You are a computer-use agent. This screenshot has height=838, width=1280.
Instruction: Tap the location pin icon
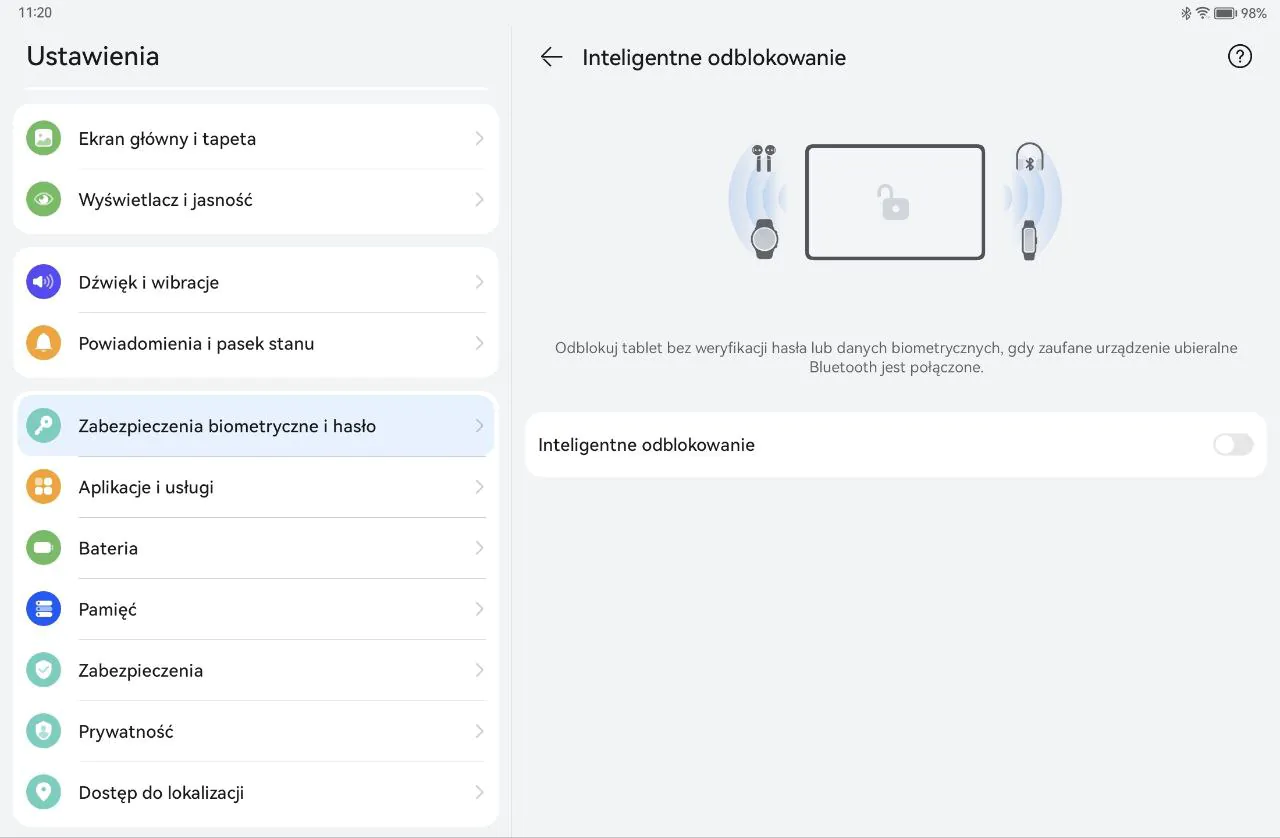pos(43,792)
